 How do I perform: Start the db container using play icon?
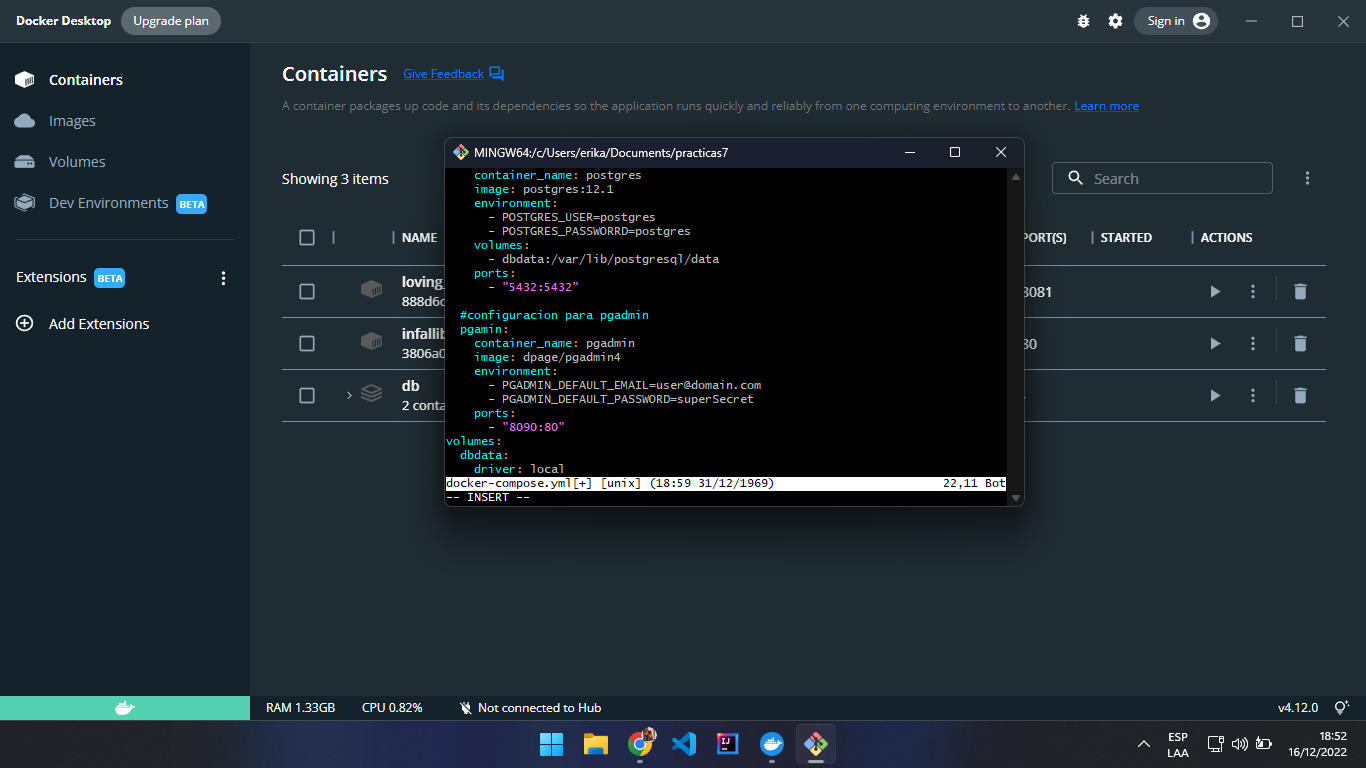(x=1214, y=395)
